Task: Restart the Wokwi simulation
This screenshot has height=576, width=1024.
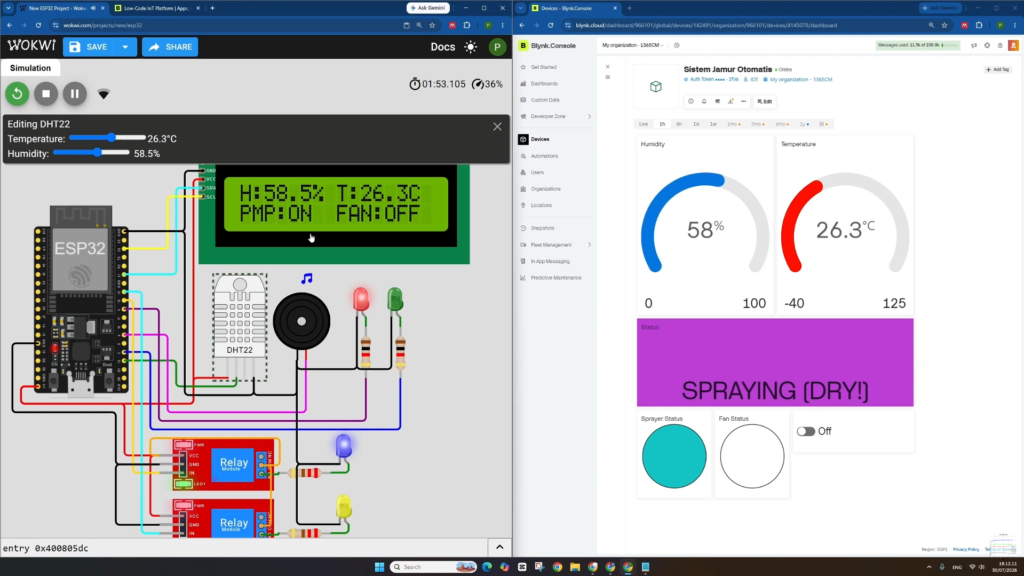Action: (18, 94)
